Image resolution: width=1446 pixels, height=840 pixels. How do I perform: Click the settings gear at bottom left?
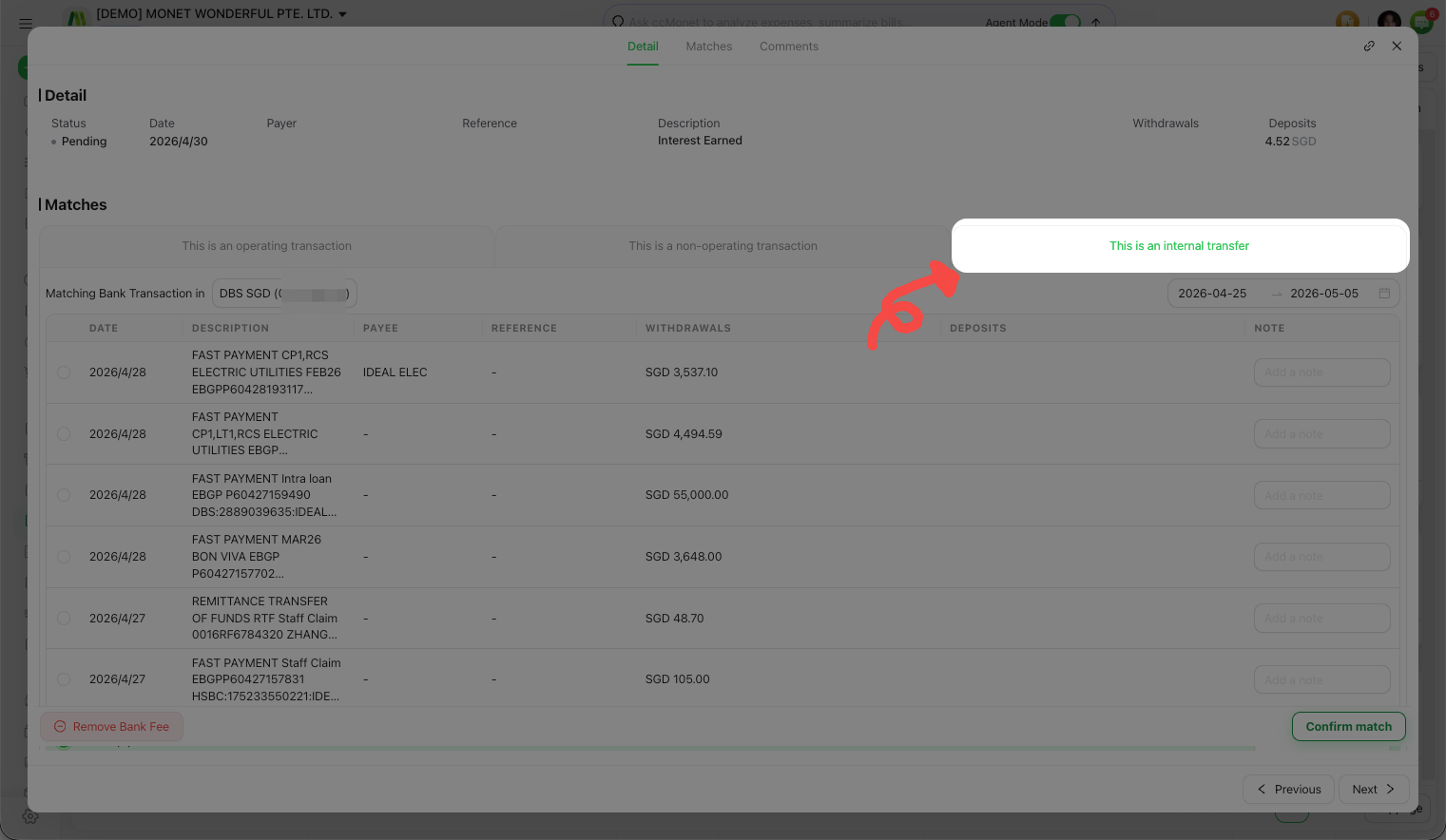30,816
